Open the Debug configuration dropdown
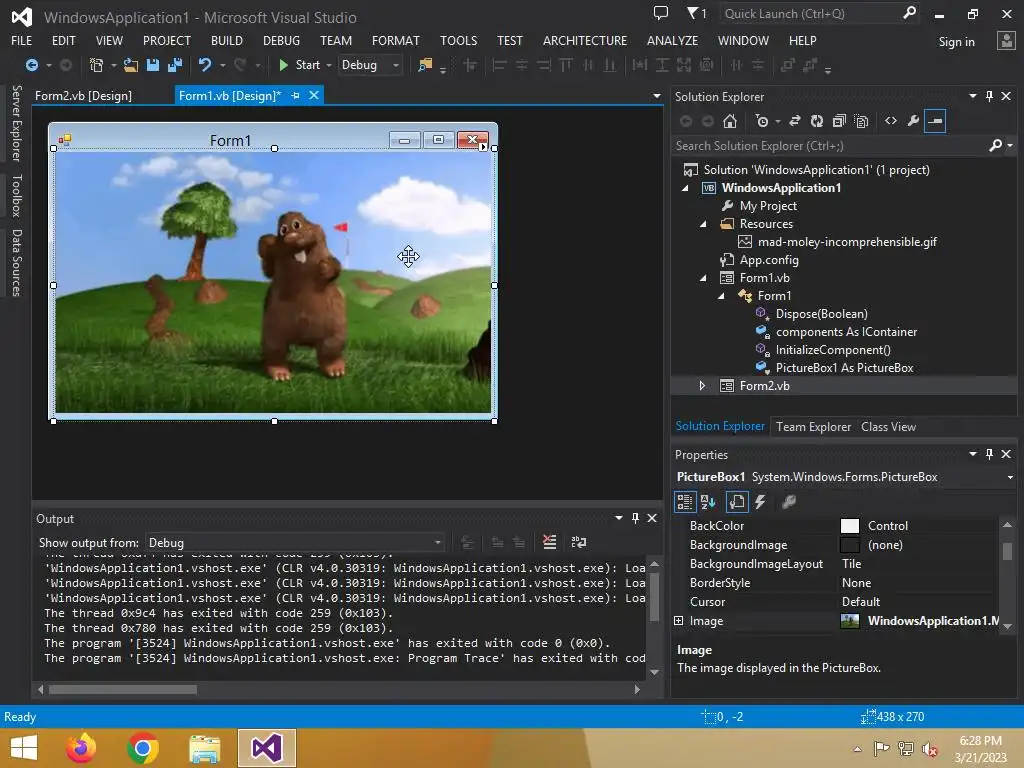 pyautogui.click(x=396, y=65)
